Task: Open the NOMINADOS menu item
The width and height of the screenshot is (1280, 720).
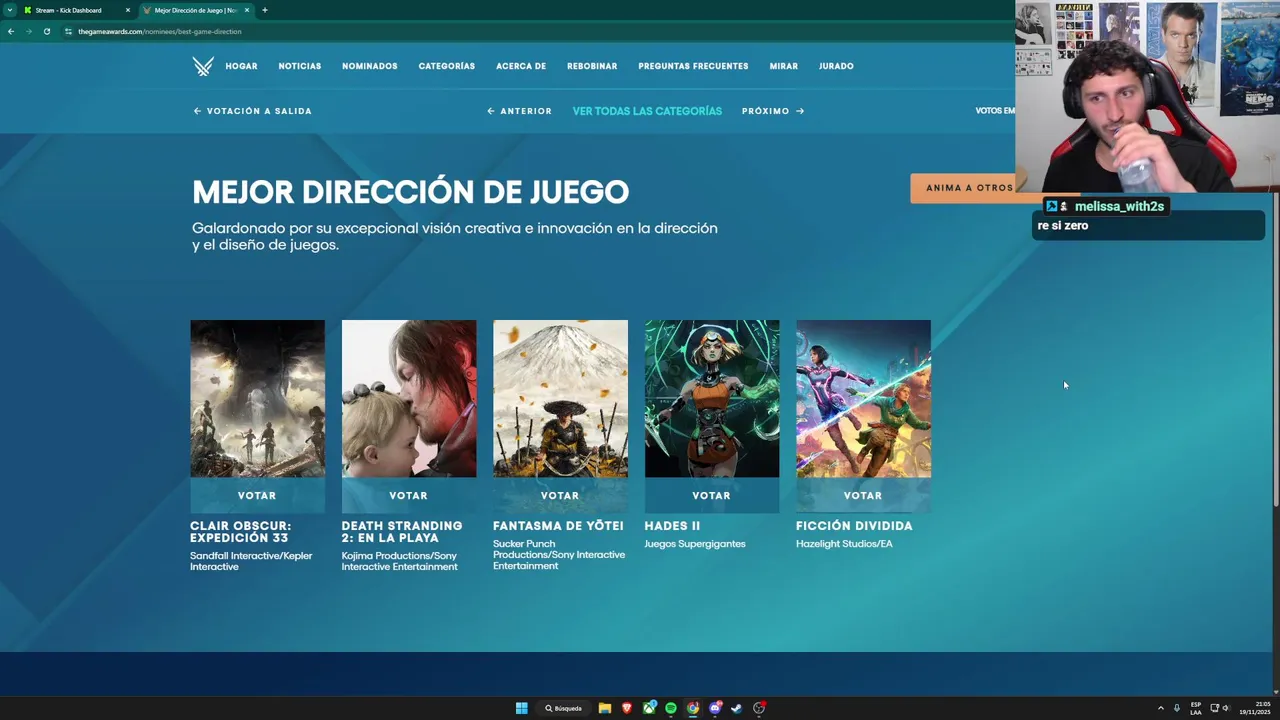Action: (x=370, y=66)
